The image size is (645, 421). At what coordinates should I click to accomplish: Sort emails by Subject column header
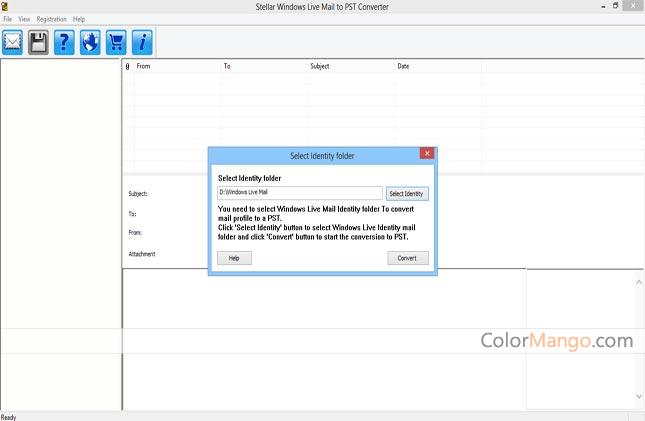click(x=350, y=66)
